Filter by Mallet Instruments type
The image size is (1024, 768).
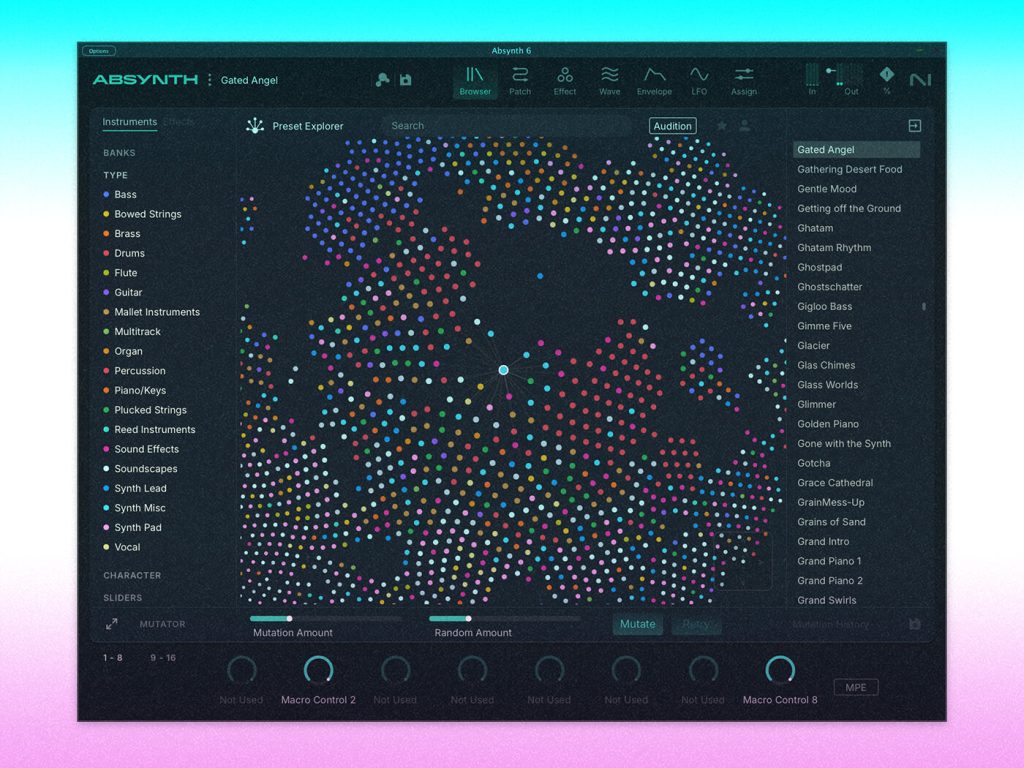(x=152, y=312)
